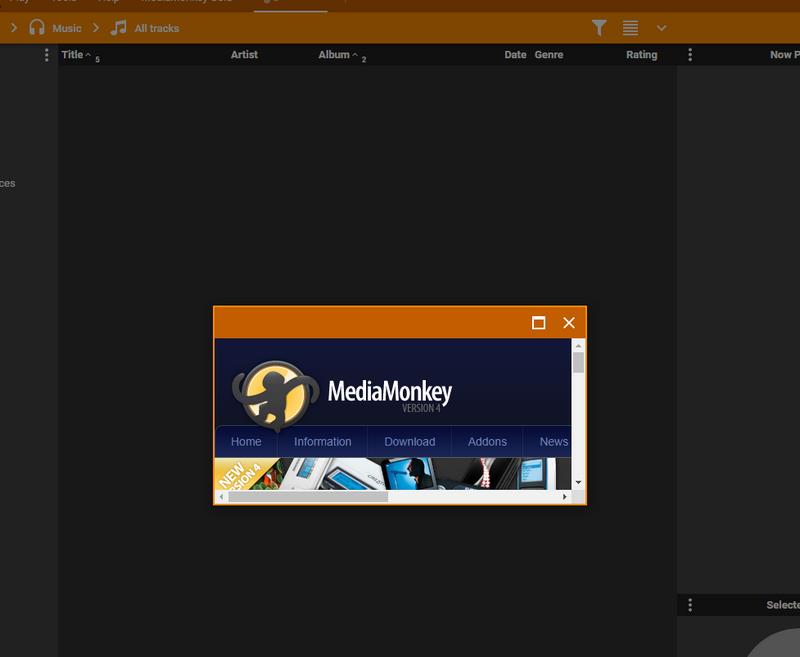
Task: Click the headphones Music icon
Action: tap(37, 28)
